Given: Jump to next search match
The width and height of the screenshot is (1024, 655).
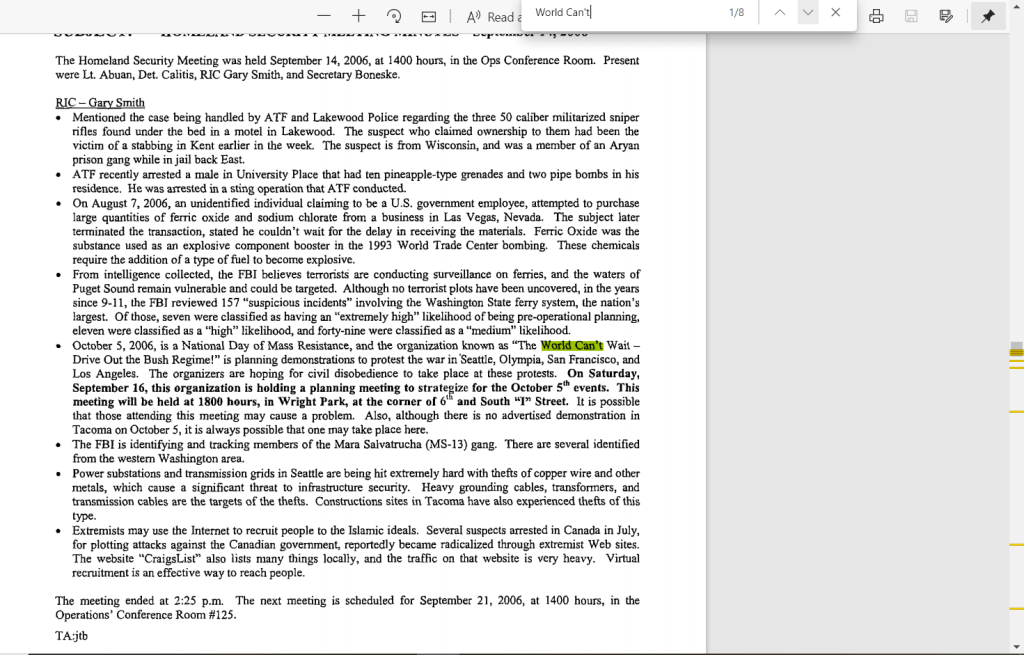Looking at the screenshot, I should pyautogui.click(x=808, y=12).
